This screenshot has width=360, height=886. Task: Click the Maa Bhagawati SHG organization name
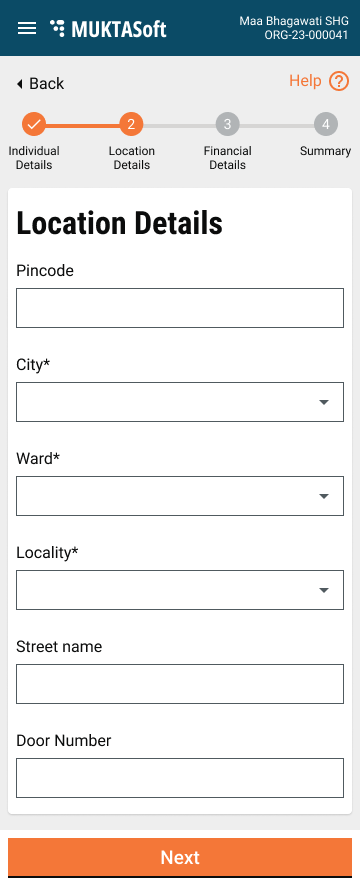click(294, 21)
